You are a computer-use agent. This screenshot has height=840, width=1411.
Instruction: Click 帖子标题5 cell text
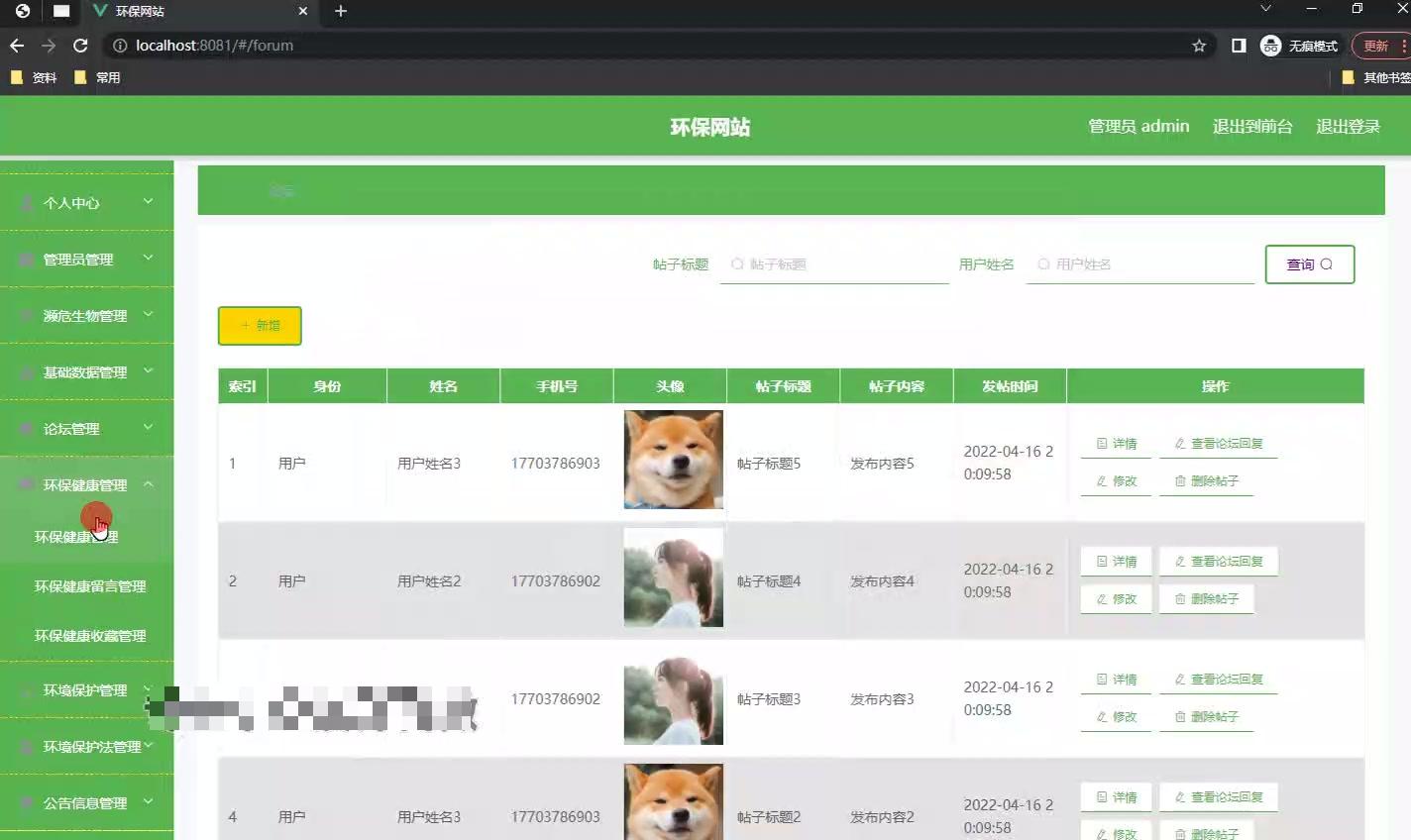click(x=769, y=464)
